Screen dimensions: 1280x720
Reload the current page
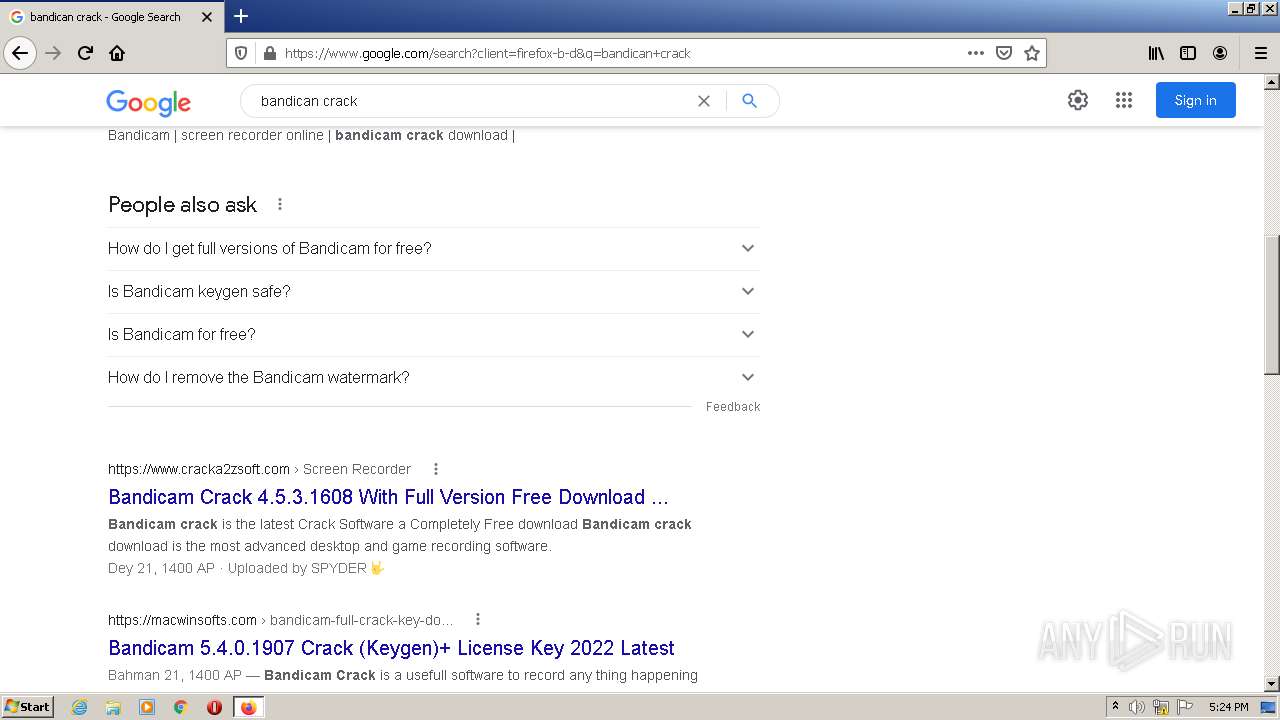pos(86,53)
